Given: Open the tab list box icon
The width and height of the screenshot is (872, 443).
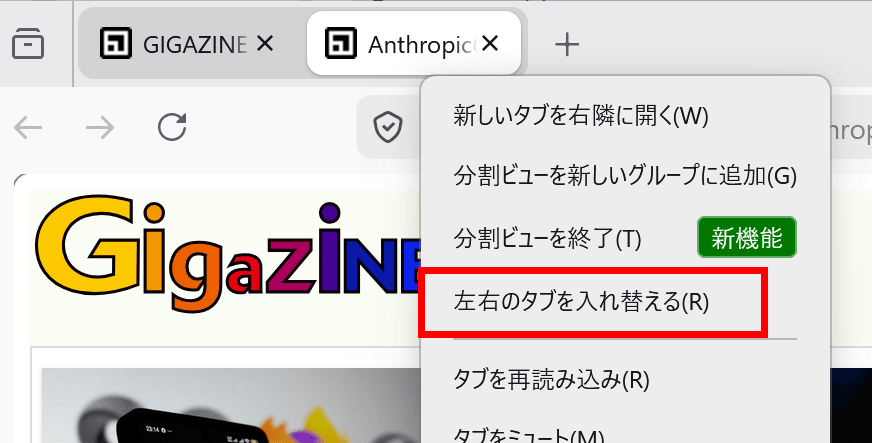Looking at the screenshot, I should 28,43.
